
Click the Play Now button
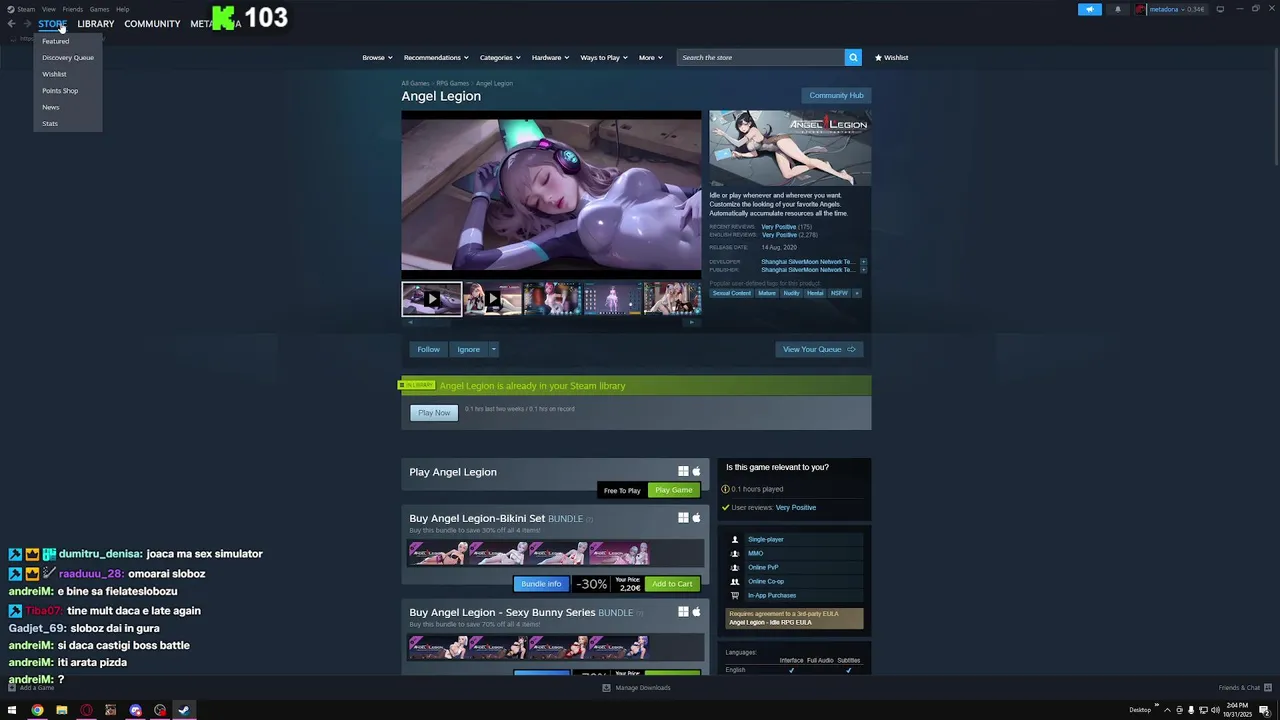tap(434, 412)
